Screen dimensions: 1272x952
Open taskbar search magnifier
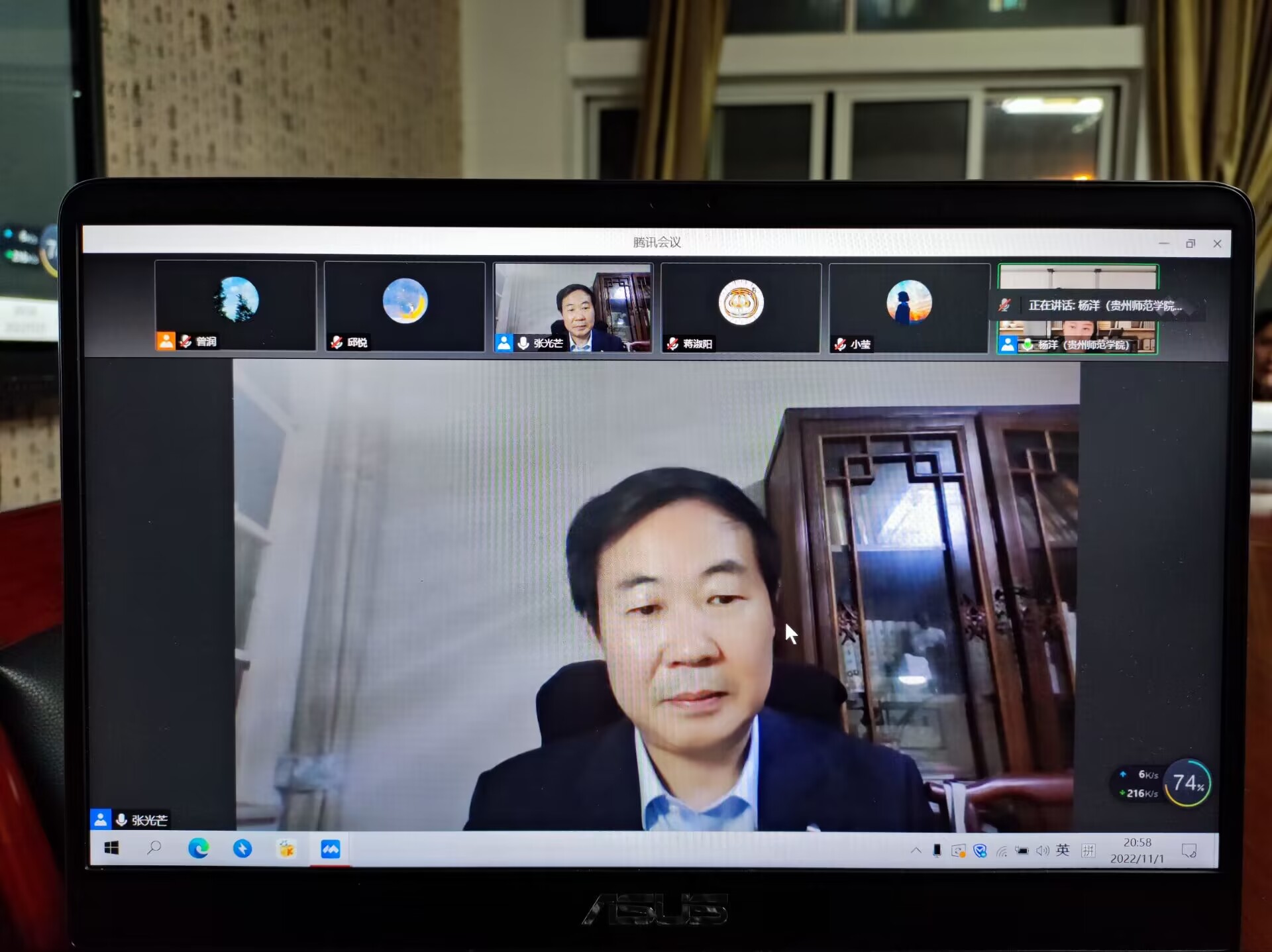click(154, 847)
